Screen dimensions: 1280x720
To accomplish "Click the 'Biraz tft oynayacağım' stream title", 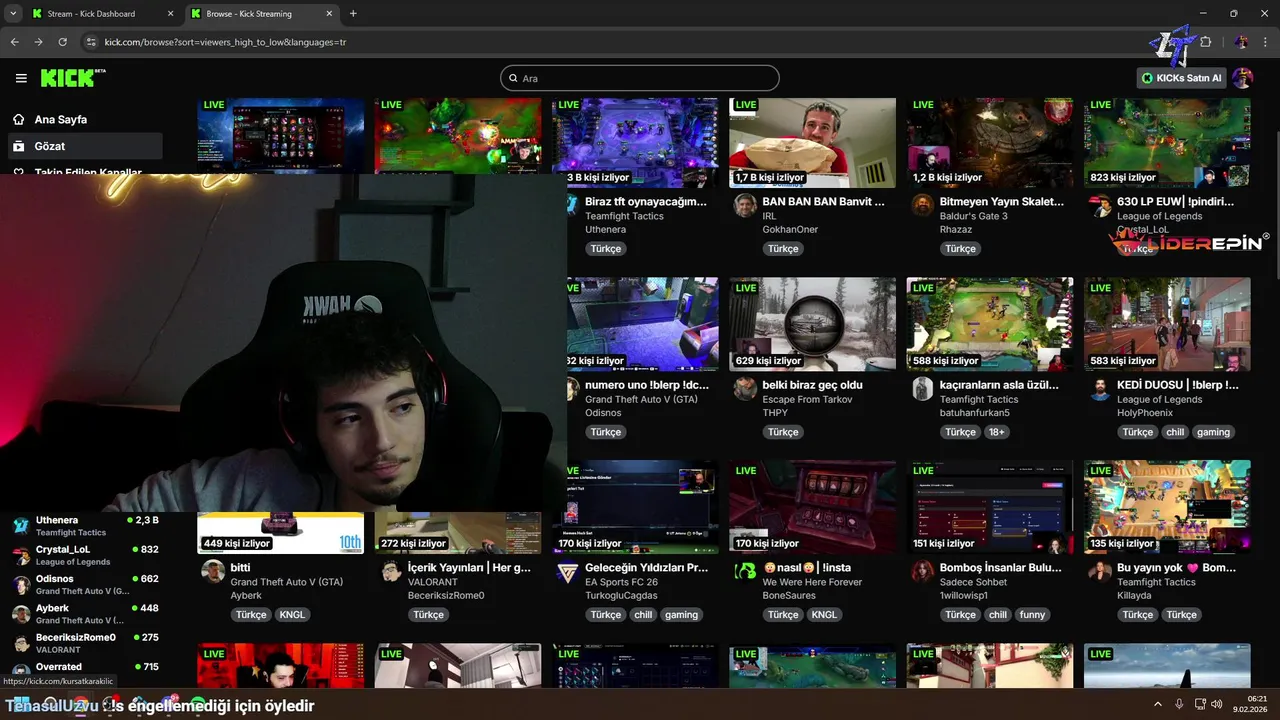I will point(645,202).
